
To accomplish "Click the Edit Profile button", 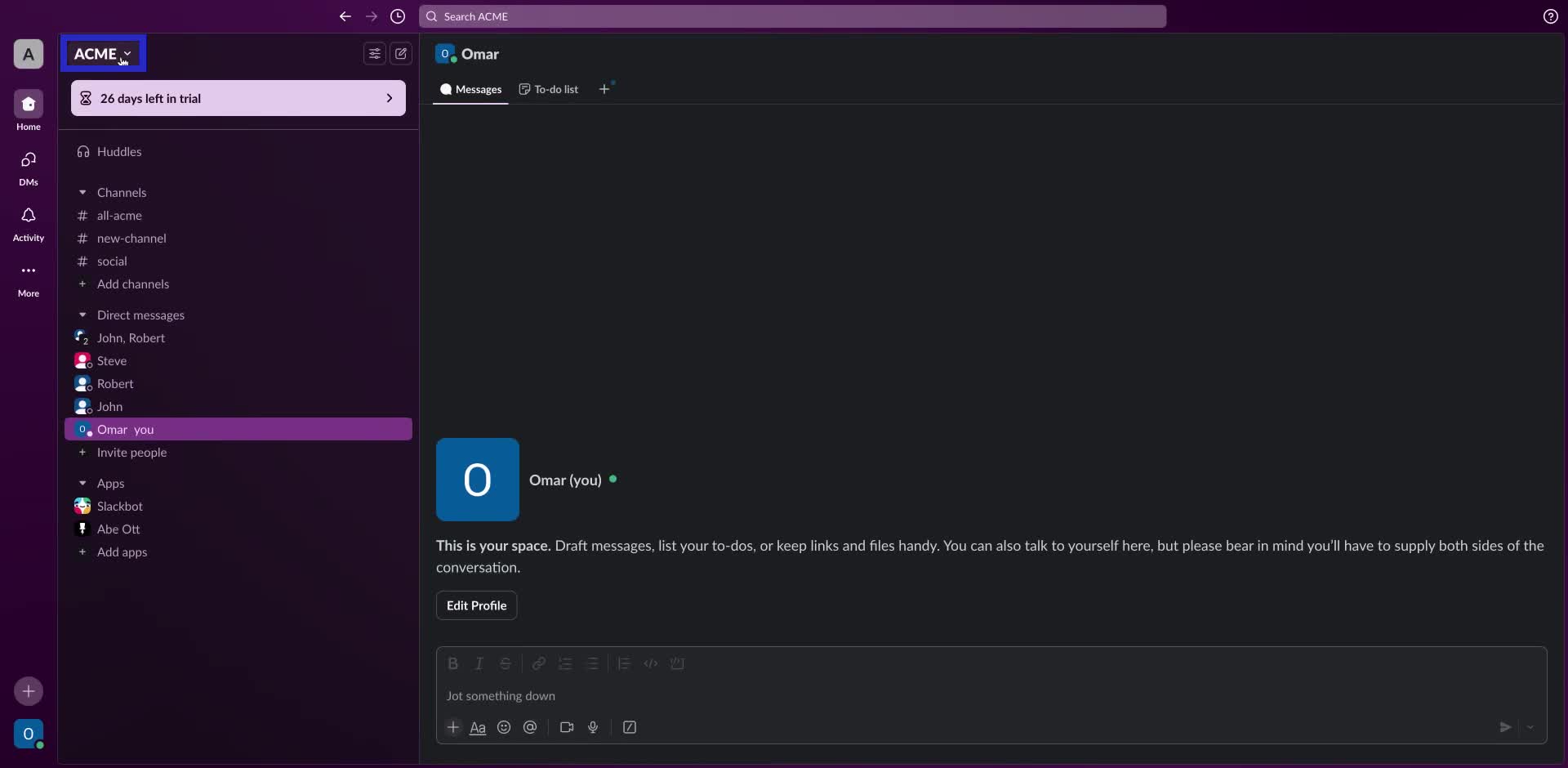I will [x=476, y=605].
